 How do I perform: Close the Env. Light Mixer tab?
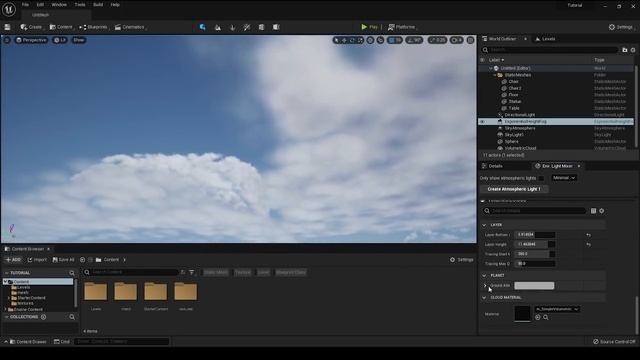click(x=579, y=166)
